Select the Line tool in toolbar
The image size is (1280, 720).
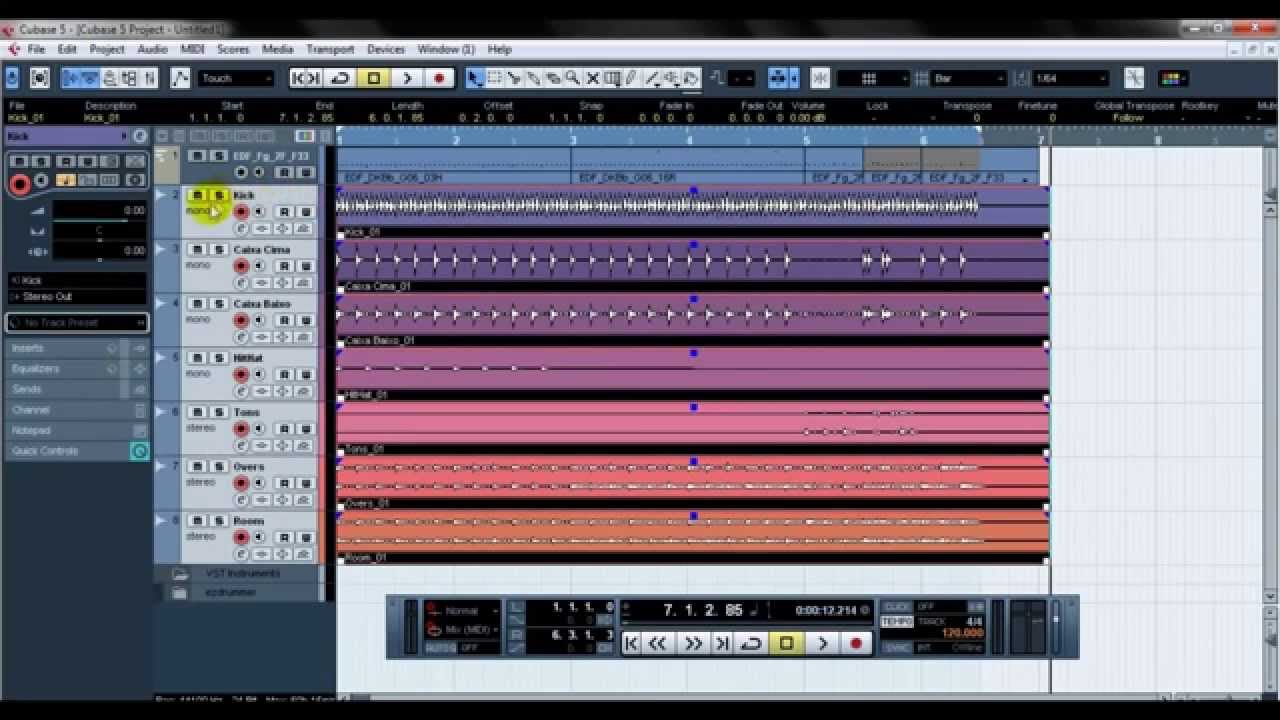(x=652, y=78)
